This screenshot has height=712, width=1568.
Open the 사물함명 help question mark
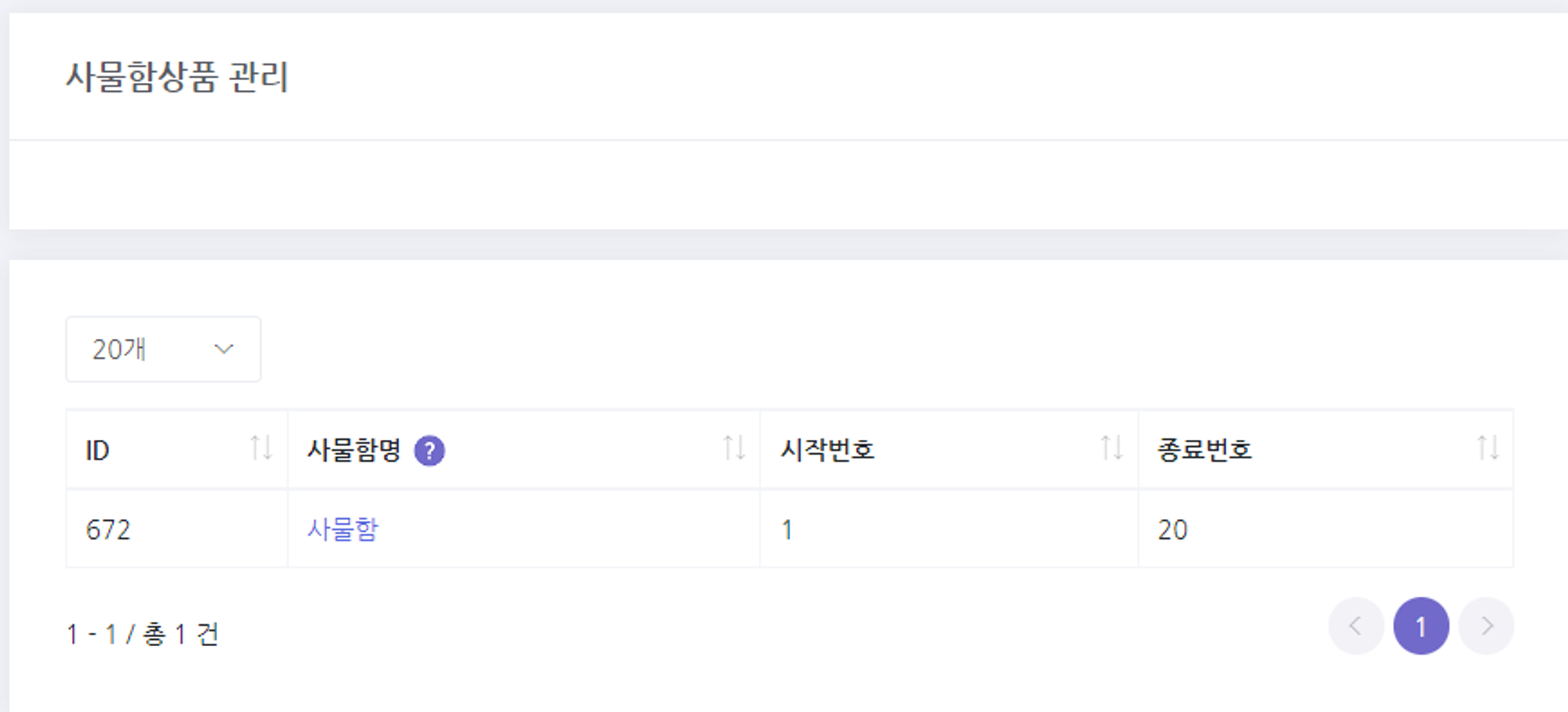(430, 451)
